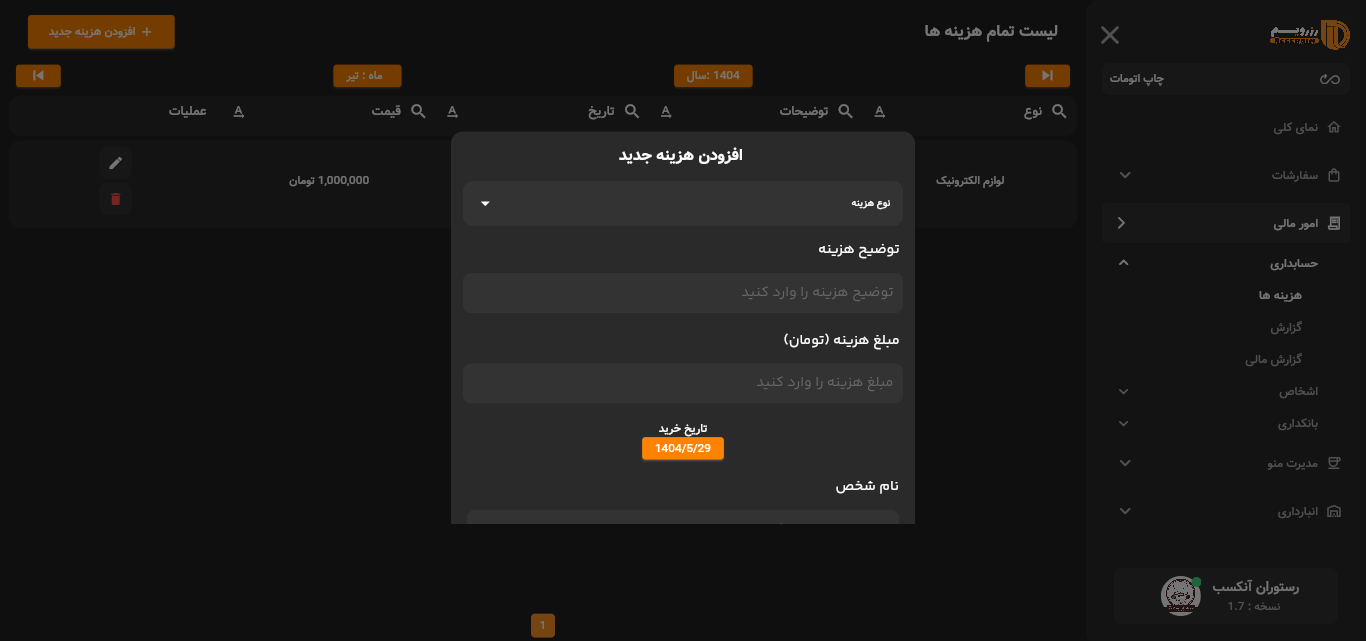Delete the لوازم الکترونیک expense with the trash icon

tap(115, 199)
